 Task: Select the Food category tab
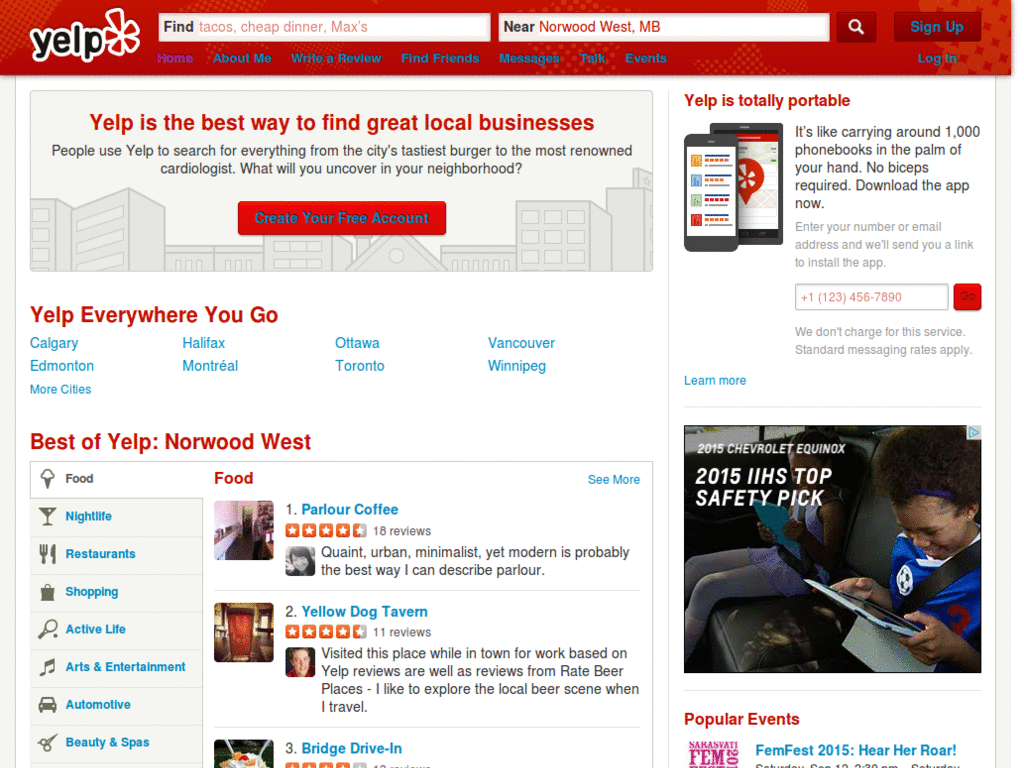click(116, 479)
